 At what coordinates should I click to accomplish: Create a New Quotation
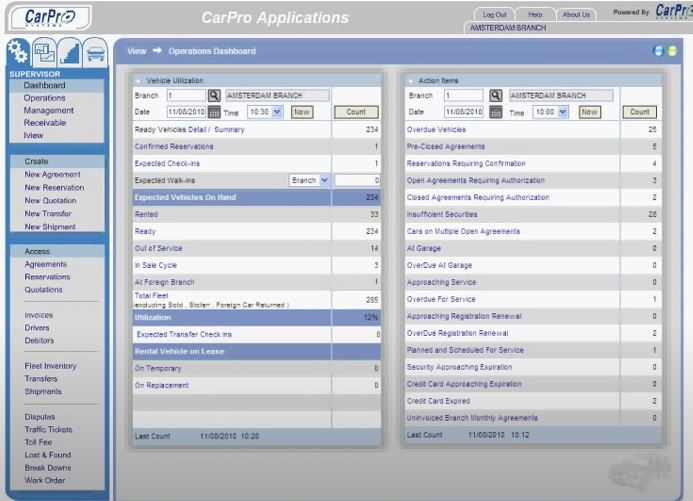point(50,200)
